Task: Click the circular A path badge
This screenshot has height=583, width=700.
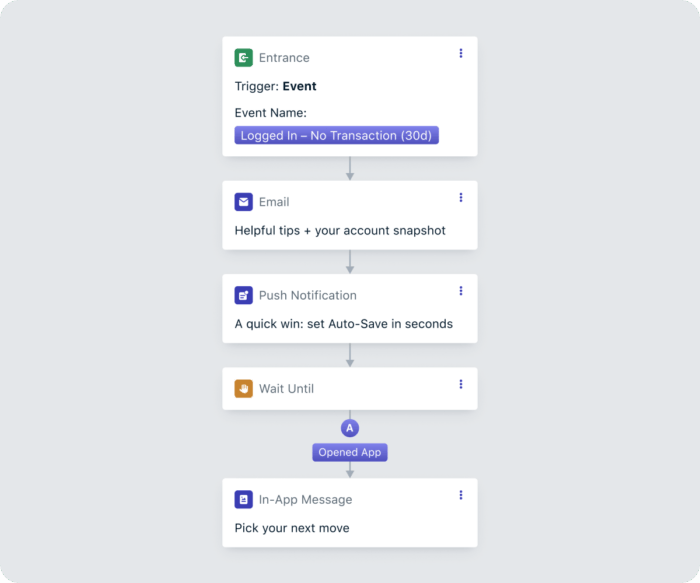Action: click(350, 428)
